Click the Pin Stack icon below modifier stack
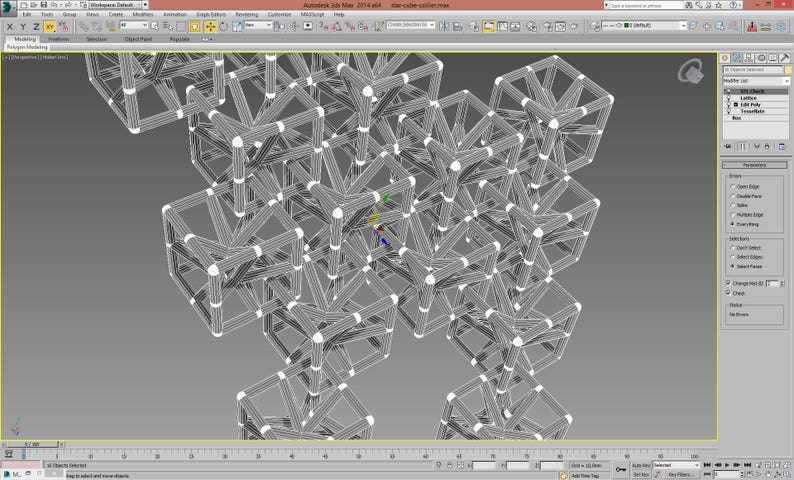The width and height of the screenshot is (794, 480). pyautogui.click(x=728, y=146)
